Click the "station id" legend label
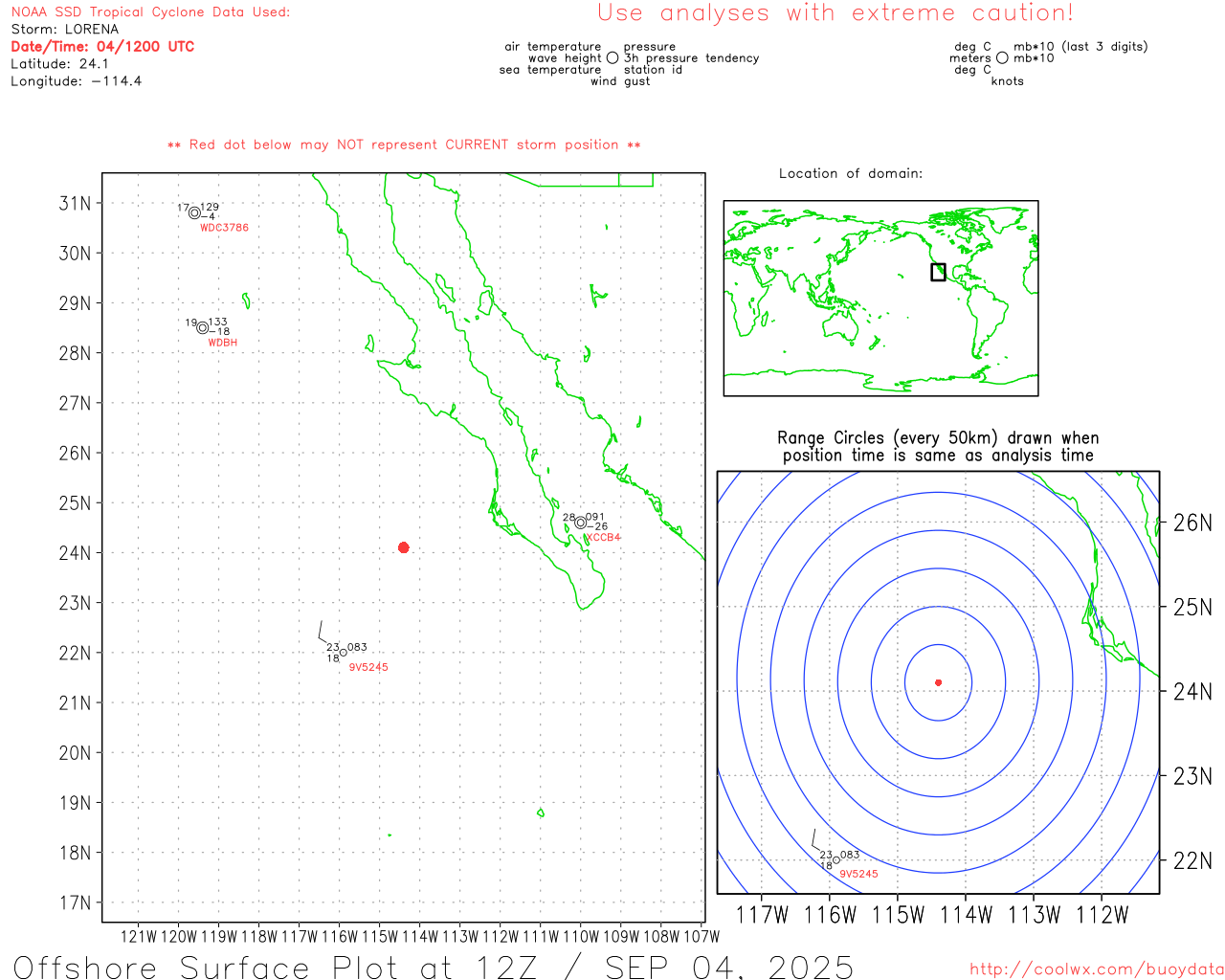This screenshot has height=980, width=1225. pos(653,70)
